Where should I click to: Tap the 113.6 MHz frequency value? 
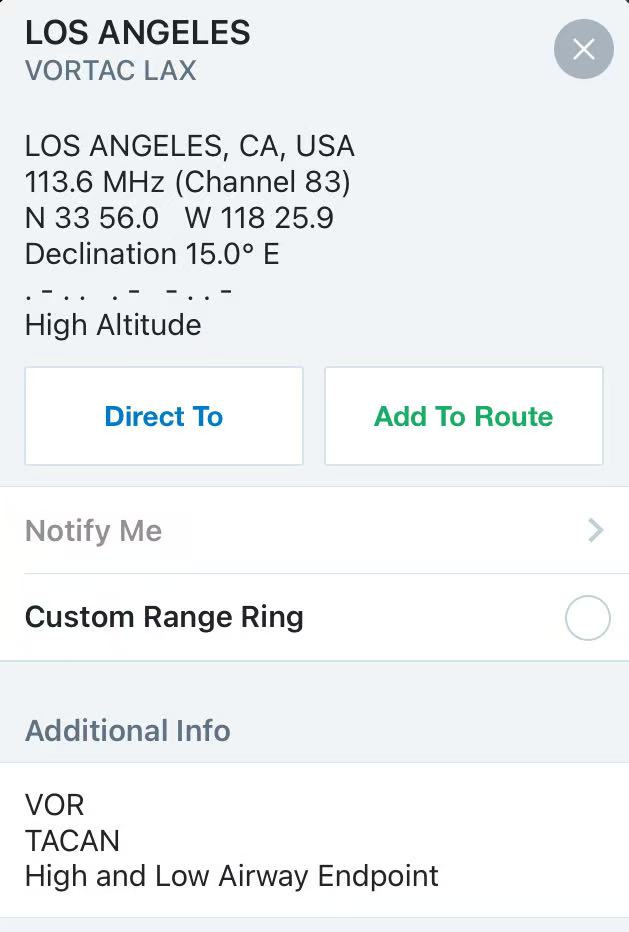(96, 182)
